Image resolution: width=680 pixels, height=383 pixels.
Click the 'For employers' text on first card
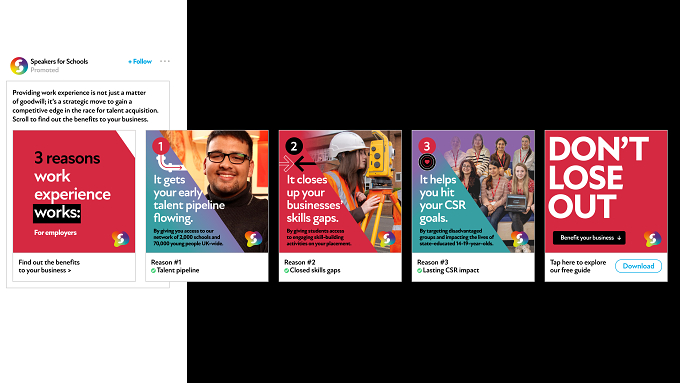click(x=55, y=233)
